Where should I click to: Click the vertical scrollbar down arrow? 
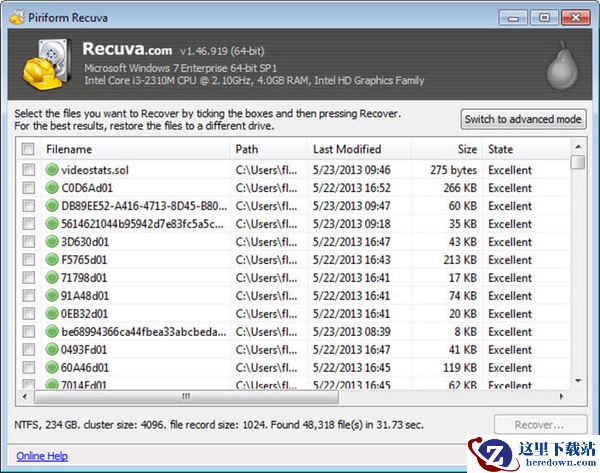[x=578, y=381]
